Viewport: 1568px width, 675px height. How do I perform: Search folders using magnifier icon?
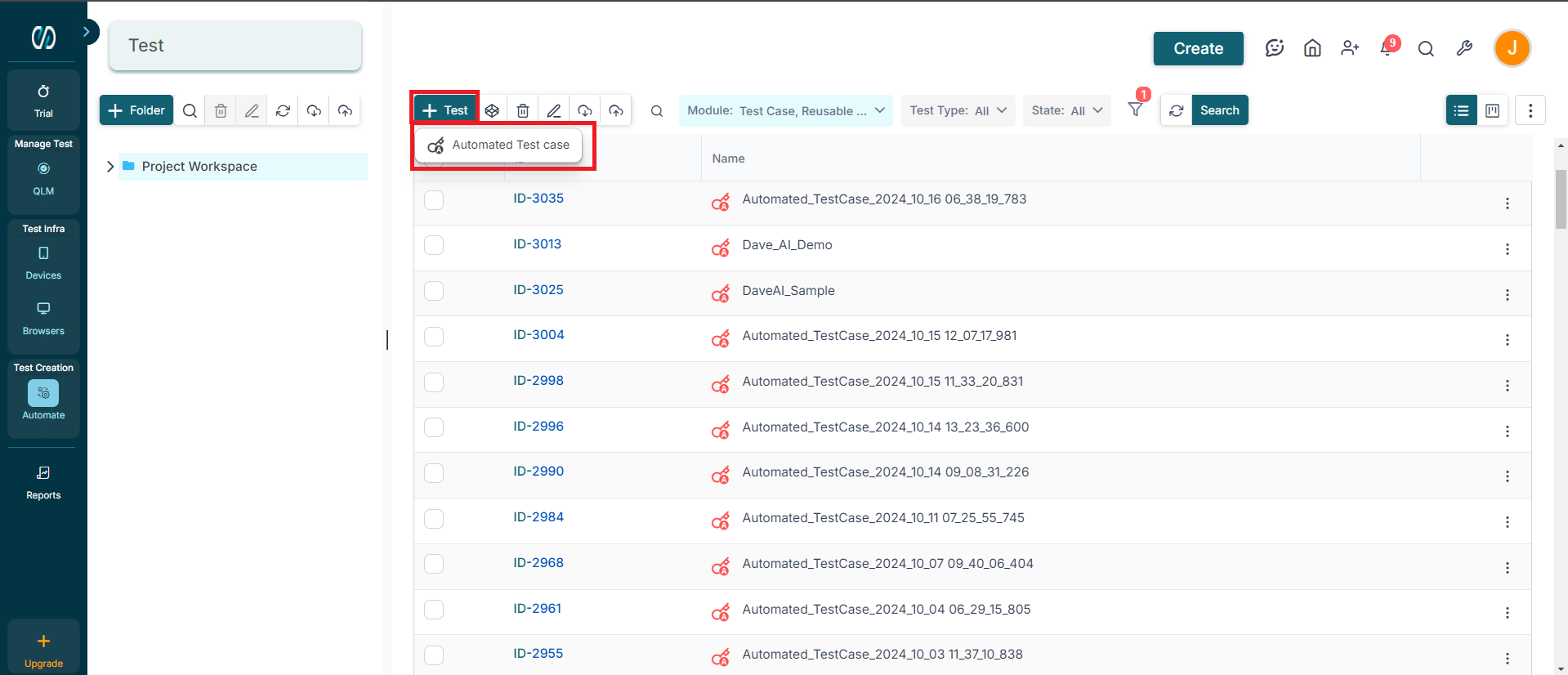(x=190, y=110)
